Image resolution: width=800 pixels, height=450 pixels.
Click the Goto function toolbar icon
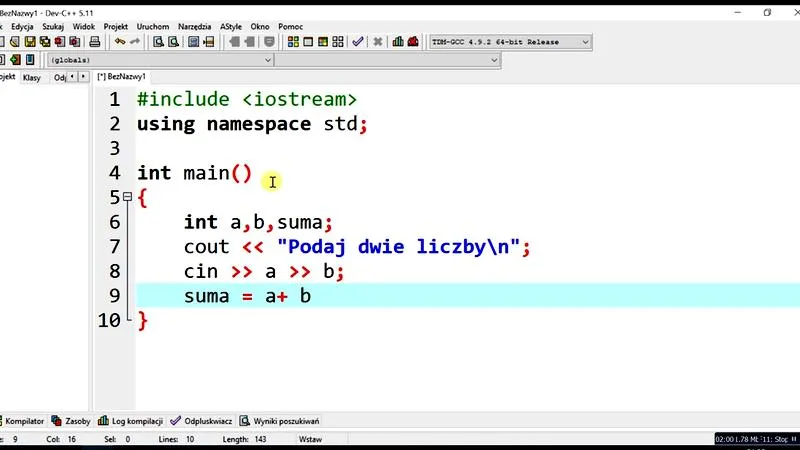tap(193, 42)
